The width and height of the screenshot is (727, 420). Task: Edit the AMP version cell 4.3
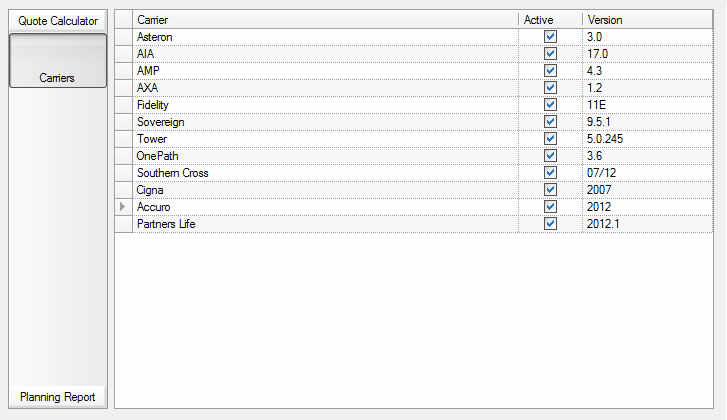(647, 70)
